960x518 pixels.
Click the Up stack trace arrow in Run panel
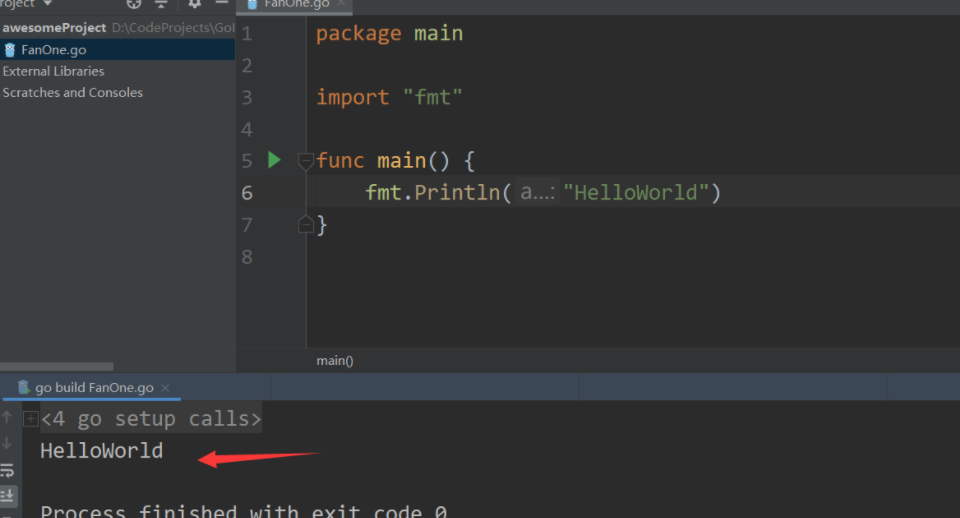[7, 417]
